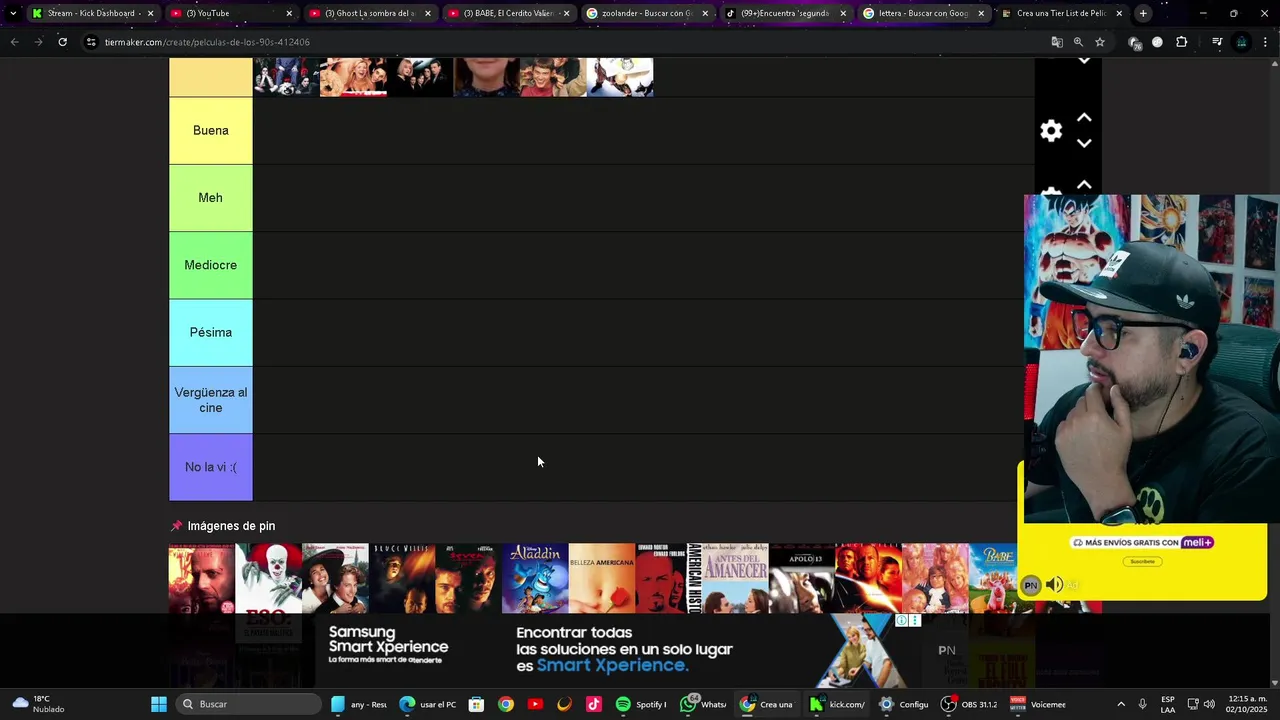Open Microsoft Edge usar el PC window
The width and height of the screenshot is (1280, 720).
pos(427,704)
